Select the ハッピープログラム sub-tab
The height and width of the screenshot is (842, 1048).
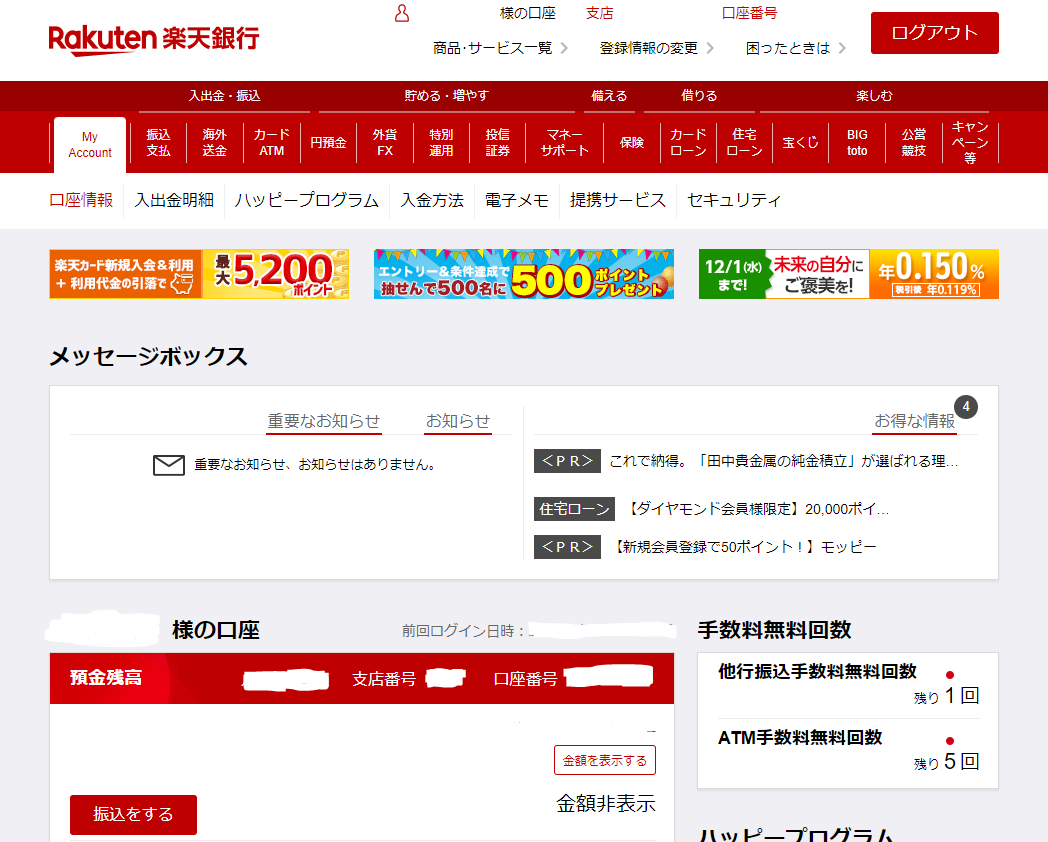(307, 200)
